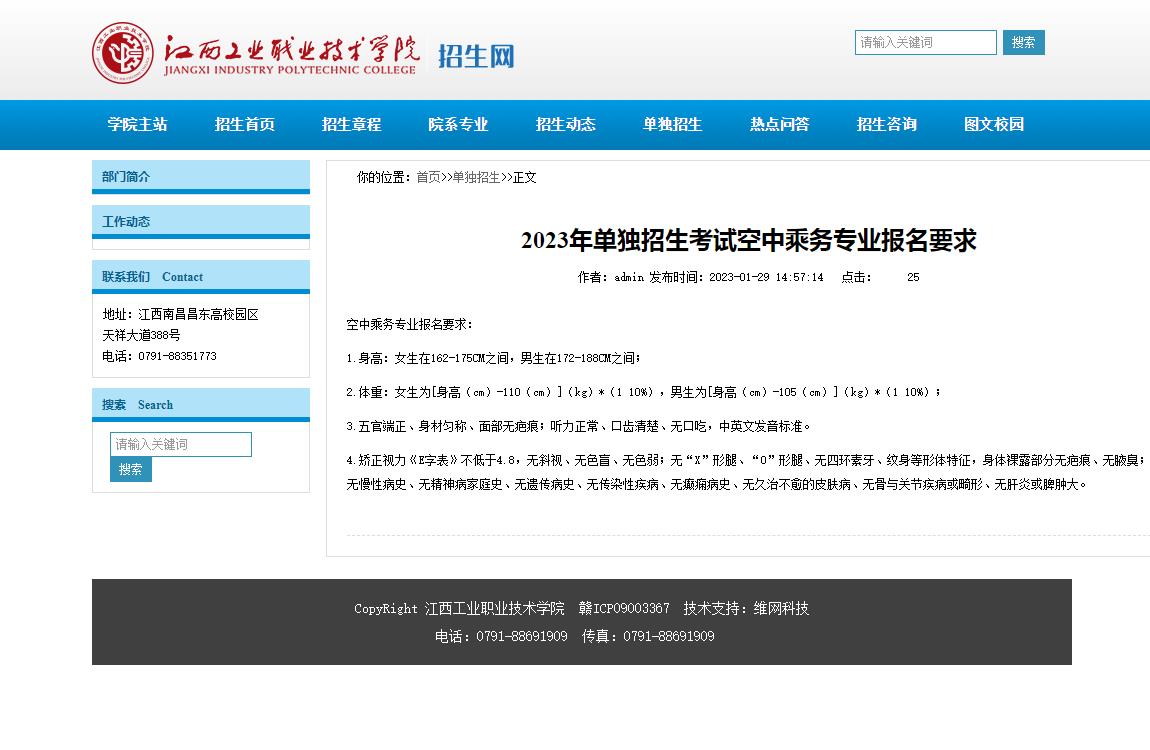1150x750 pixels.
Task: Click the 招生网 header title
Action: pos(476,56)
